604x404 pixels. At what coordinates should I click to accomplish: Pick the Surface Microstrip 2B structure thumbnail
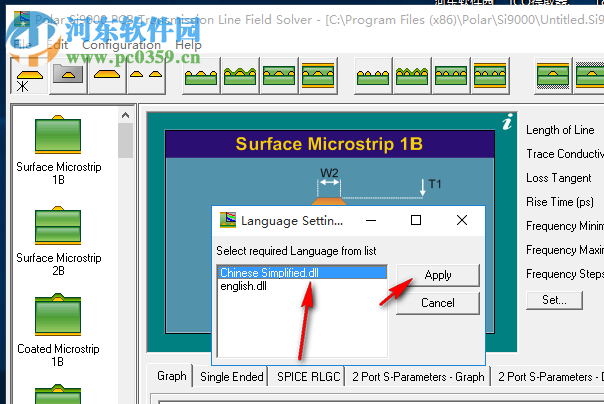pyautogui.click(x=58, y=225)
